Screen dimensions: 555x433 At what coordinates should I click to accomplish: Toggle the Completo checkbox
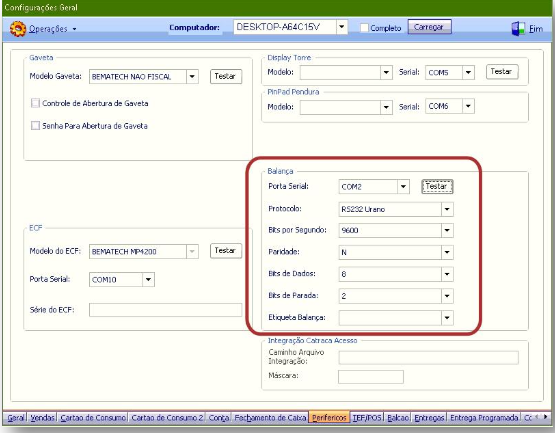364,28
